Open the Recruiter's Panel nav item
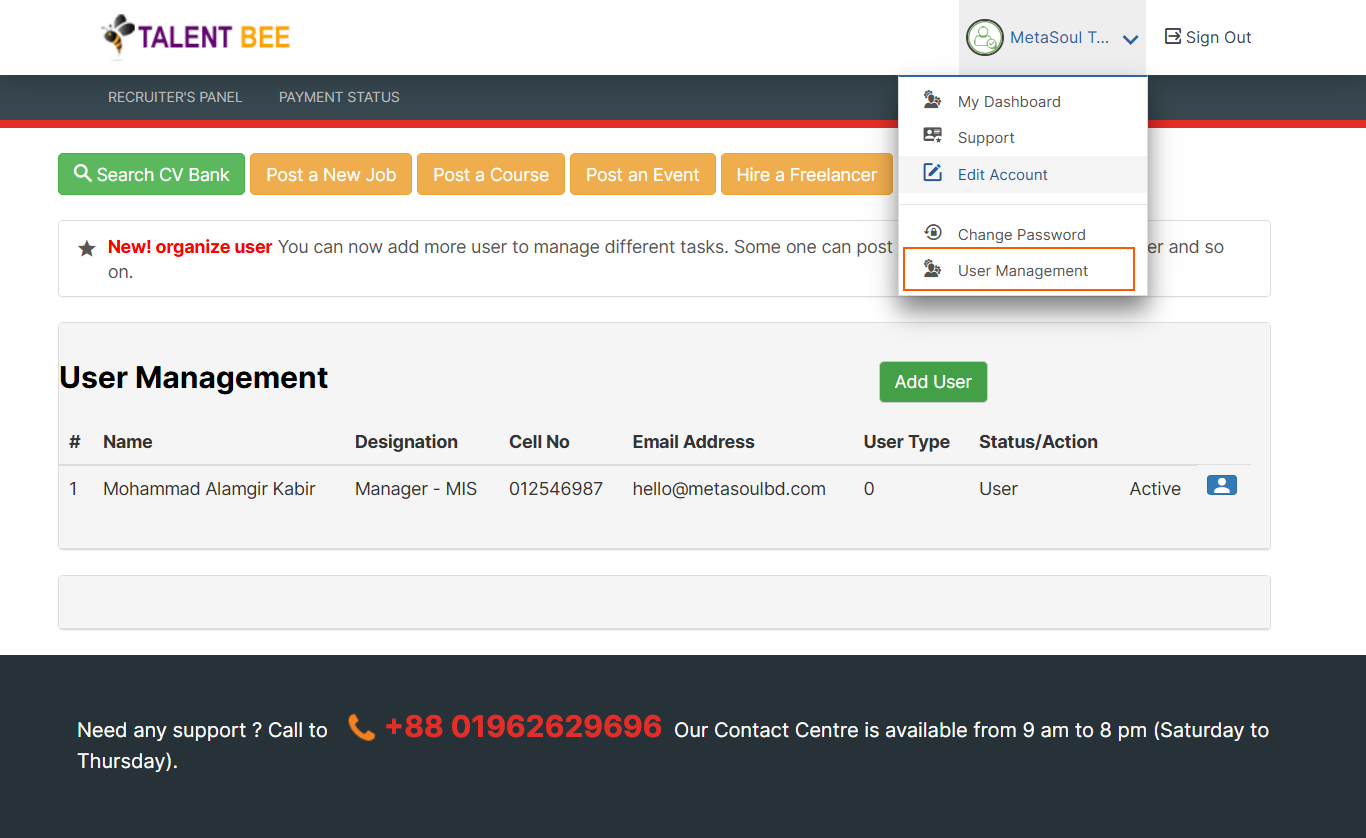The height and width of the screenshot is (838, 1366). coord(175,97)
